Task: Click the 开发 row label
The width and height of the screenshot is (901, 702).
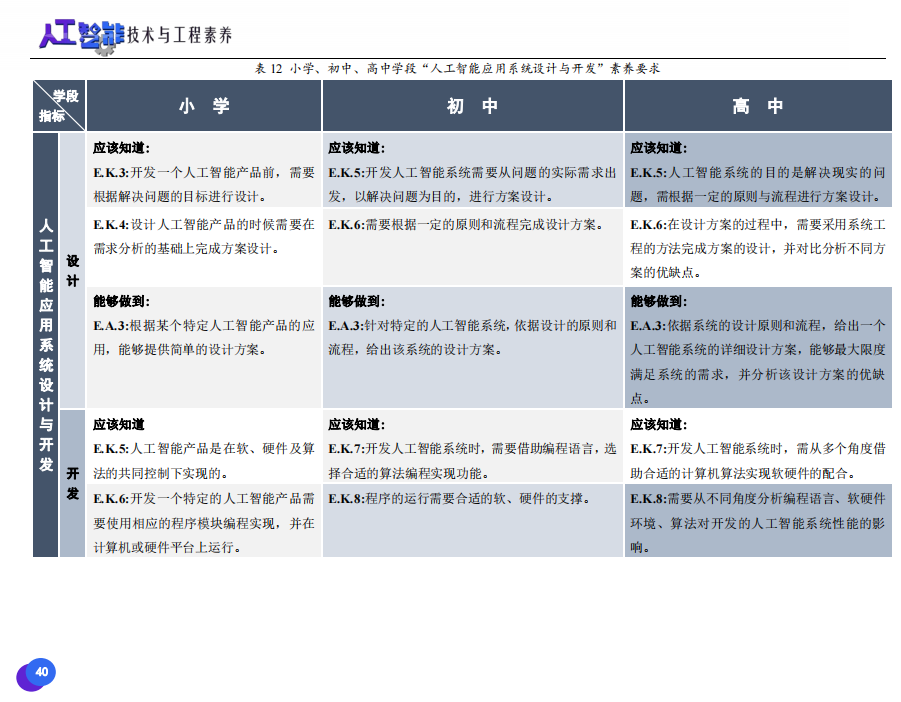Action: click(x=73, y=482)
